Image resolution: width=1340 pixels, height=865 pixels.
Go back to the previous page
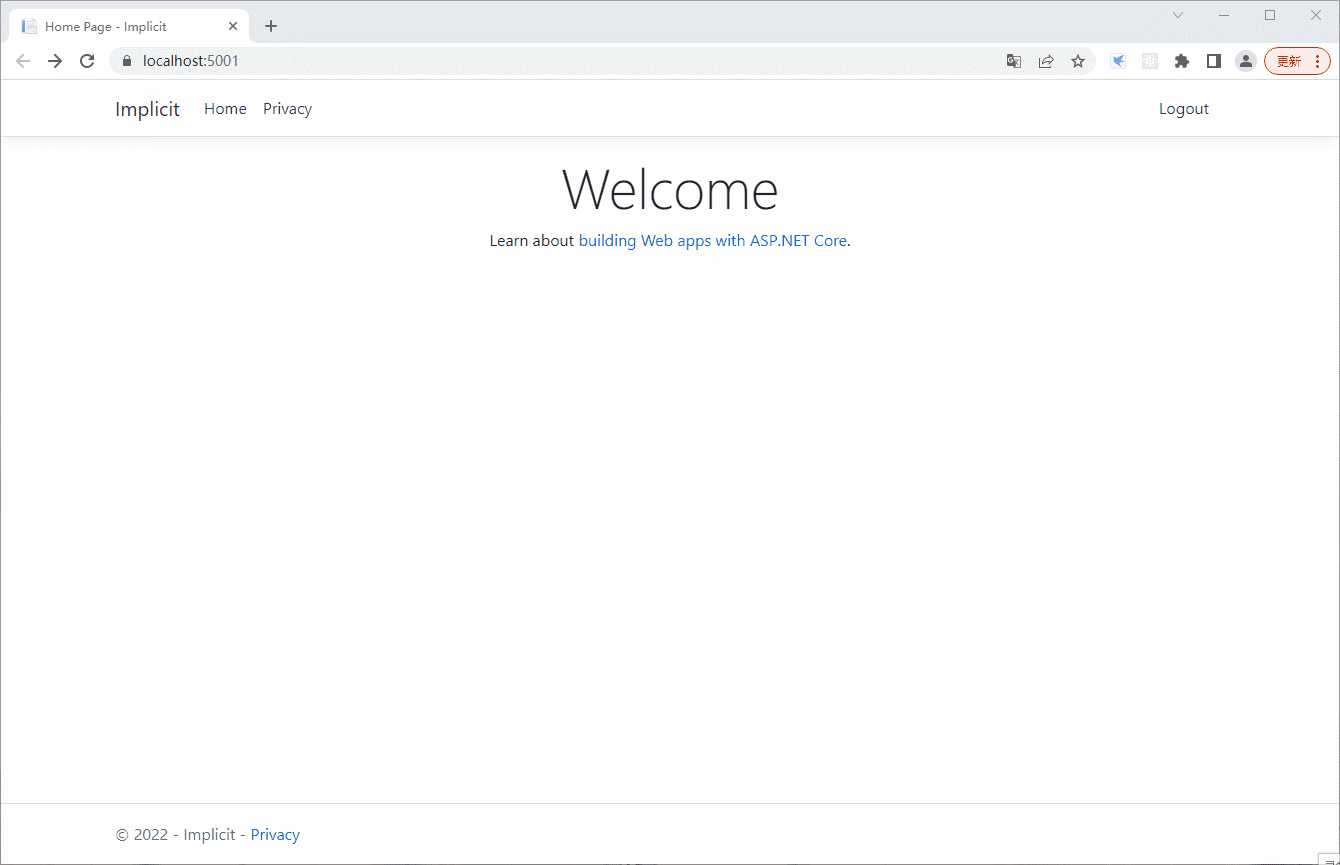(x=23, y=61)
